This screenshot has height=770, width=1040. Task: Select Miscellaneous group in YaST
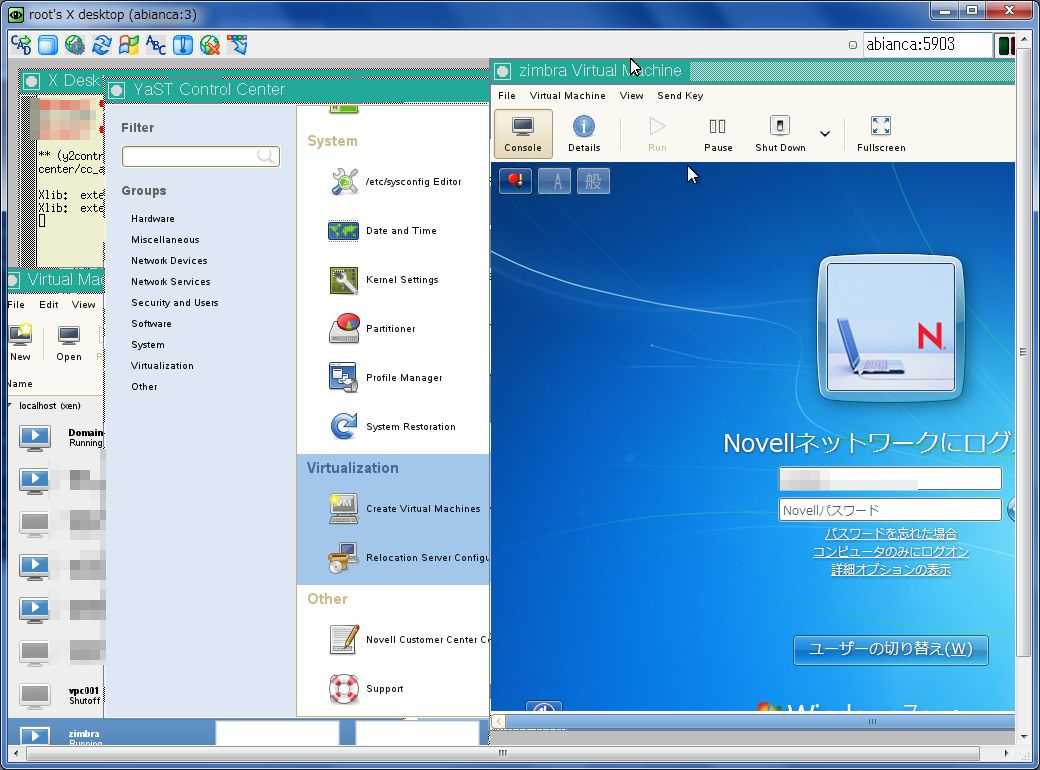click(164, 239)
